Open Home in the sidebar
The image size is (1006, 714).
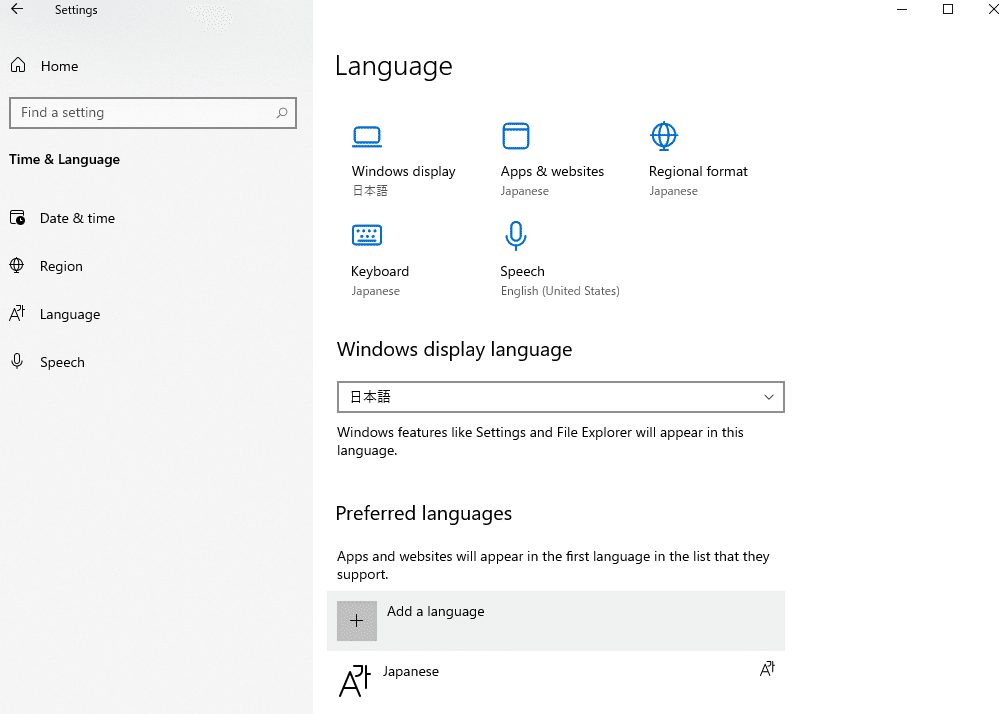point(59,66)
